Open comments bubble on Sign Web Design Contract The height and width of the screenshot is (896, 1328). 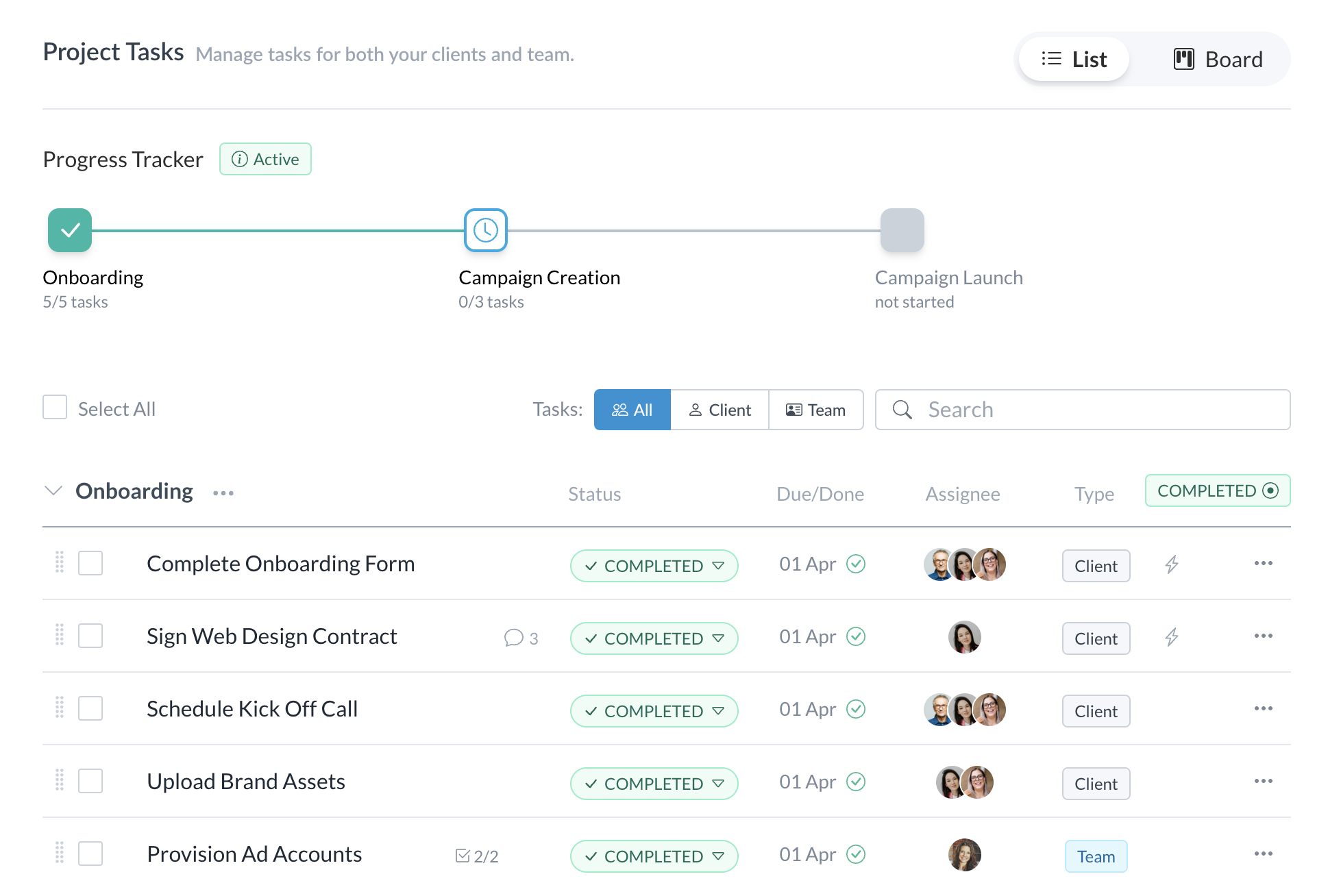point(513,638)
